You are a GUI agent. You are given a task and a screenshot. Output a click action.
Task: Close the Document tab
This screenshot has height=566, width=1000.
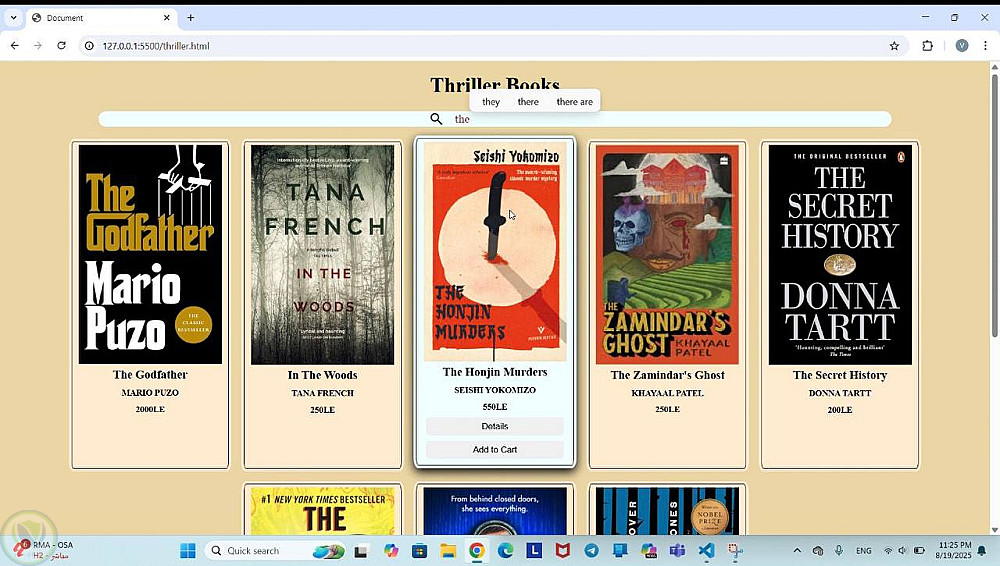coord(166,18)
